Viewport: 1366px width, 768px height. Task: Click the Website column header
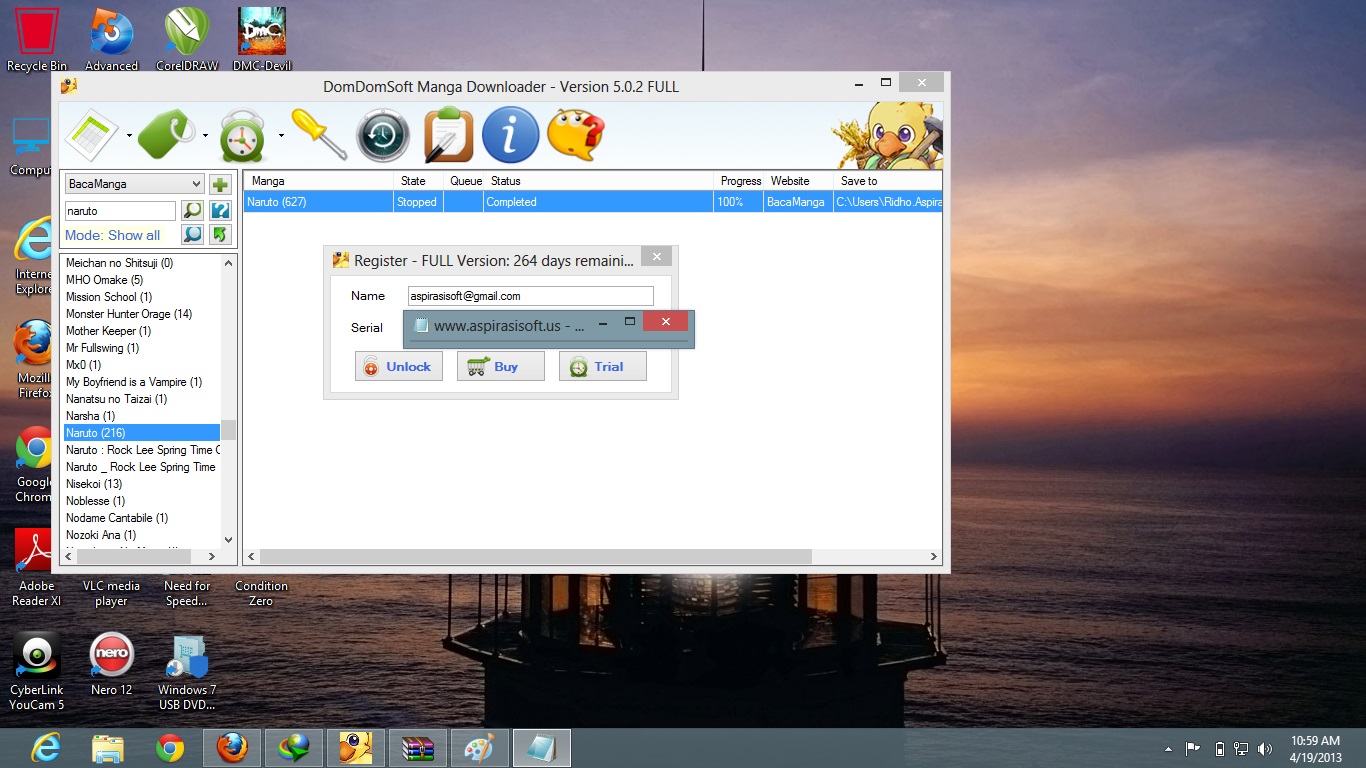tap(799, 181)
